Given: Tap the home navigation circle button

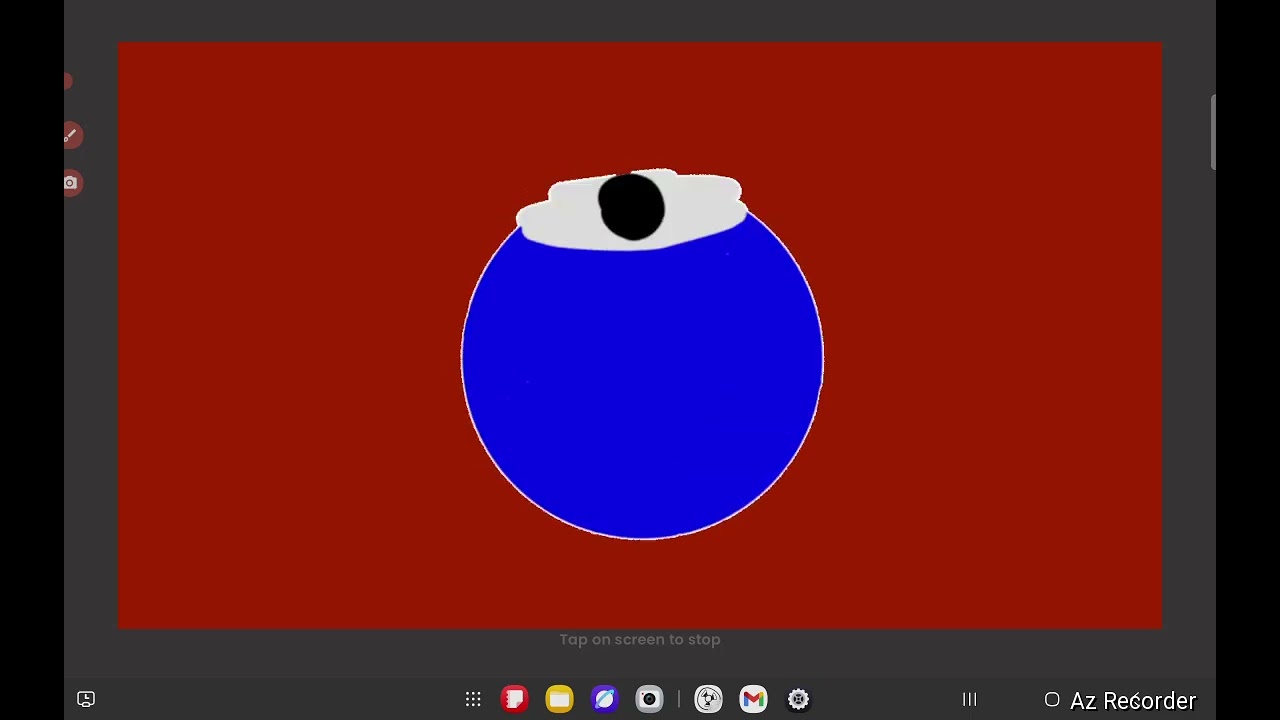Looking at the screenshot, I should pyautogui.click(x=1052, y=699).
